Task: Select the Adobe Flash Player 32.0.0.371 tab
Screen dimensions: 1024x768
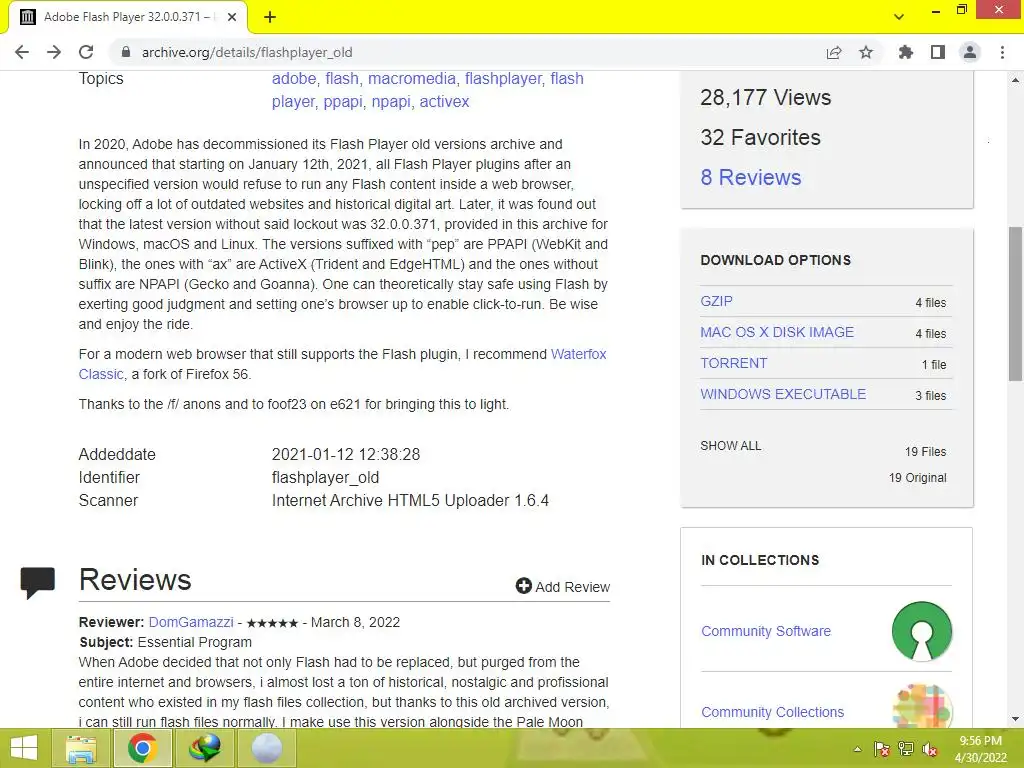Action: (128, 18)
